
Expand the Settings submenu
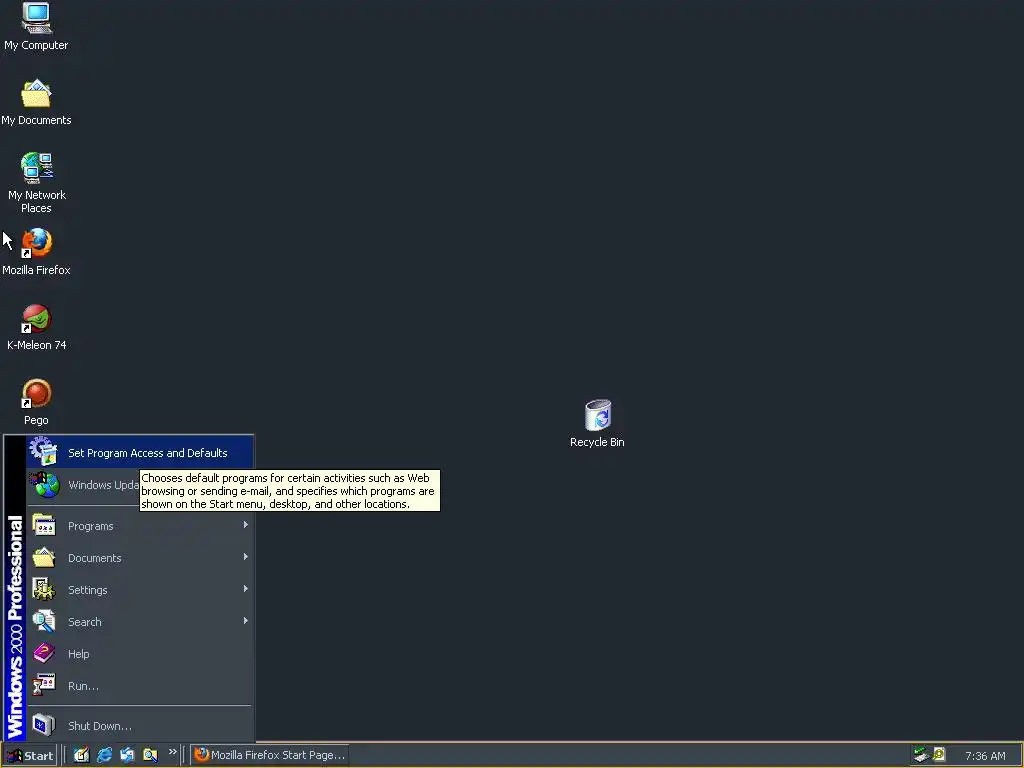pos(140,590)
